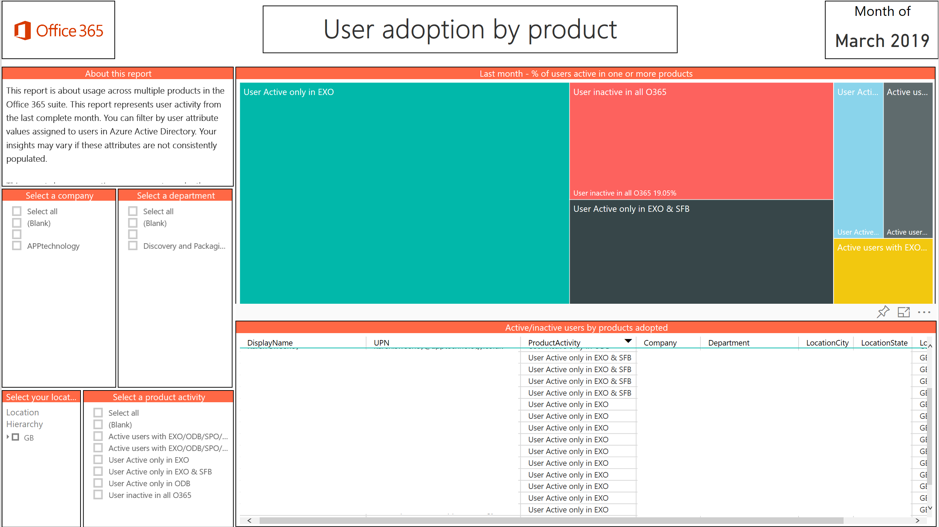Enable User inactive in all O365 filter

(x=98, y=495)
